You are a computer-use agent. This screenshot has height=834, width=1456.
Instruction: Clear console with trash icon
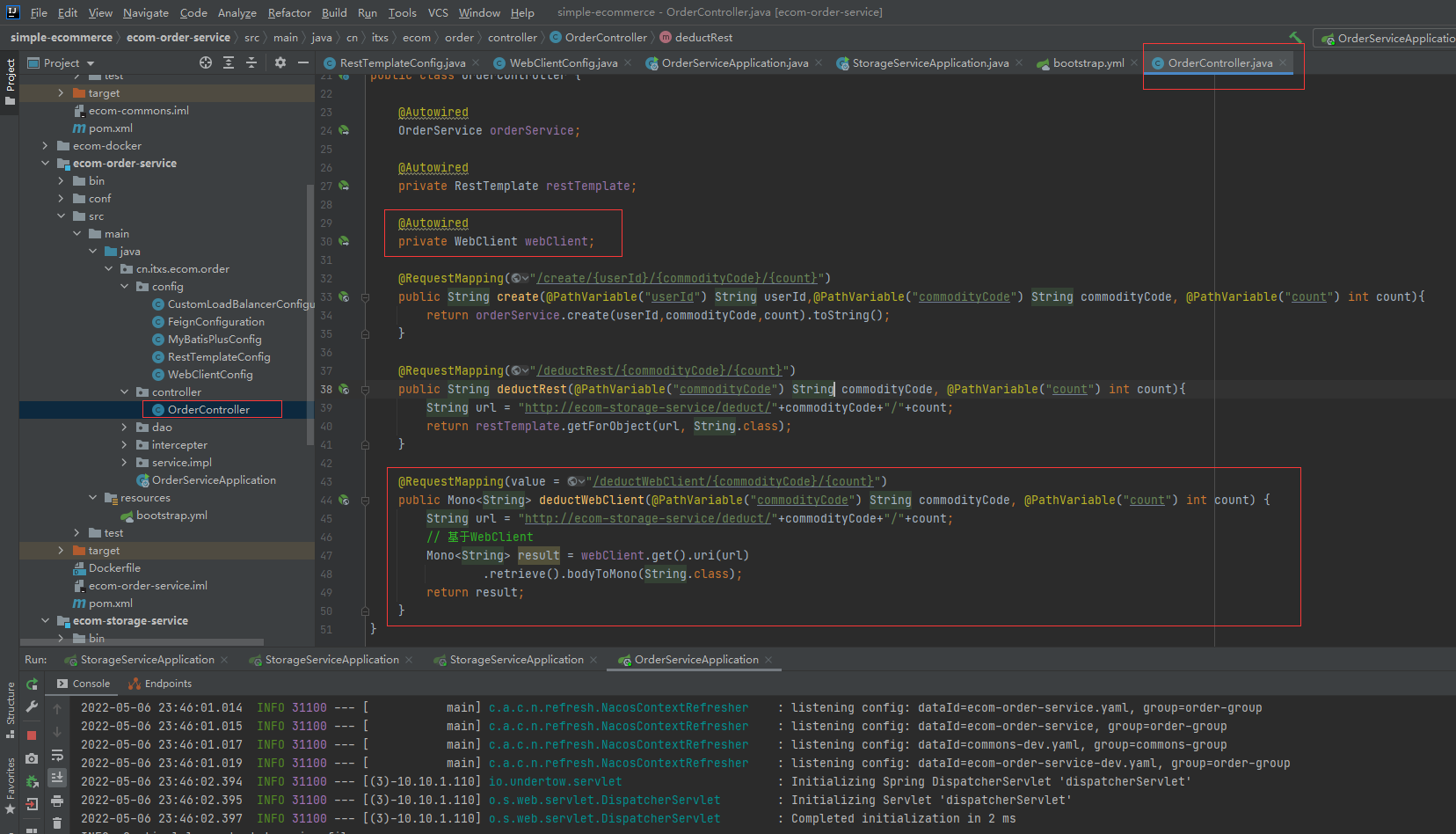click(57, 823)
